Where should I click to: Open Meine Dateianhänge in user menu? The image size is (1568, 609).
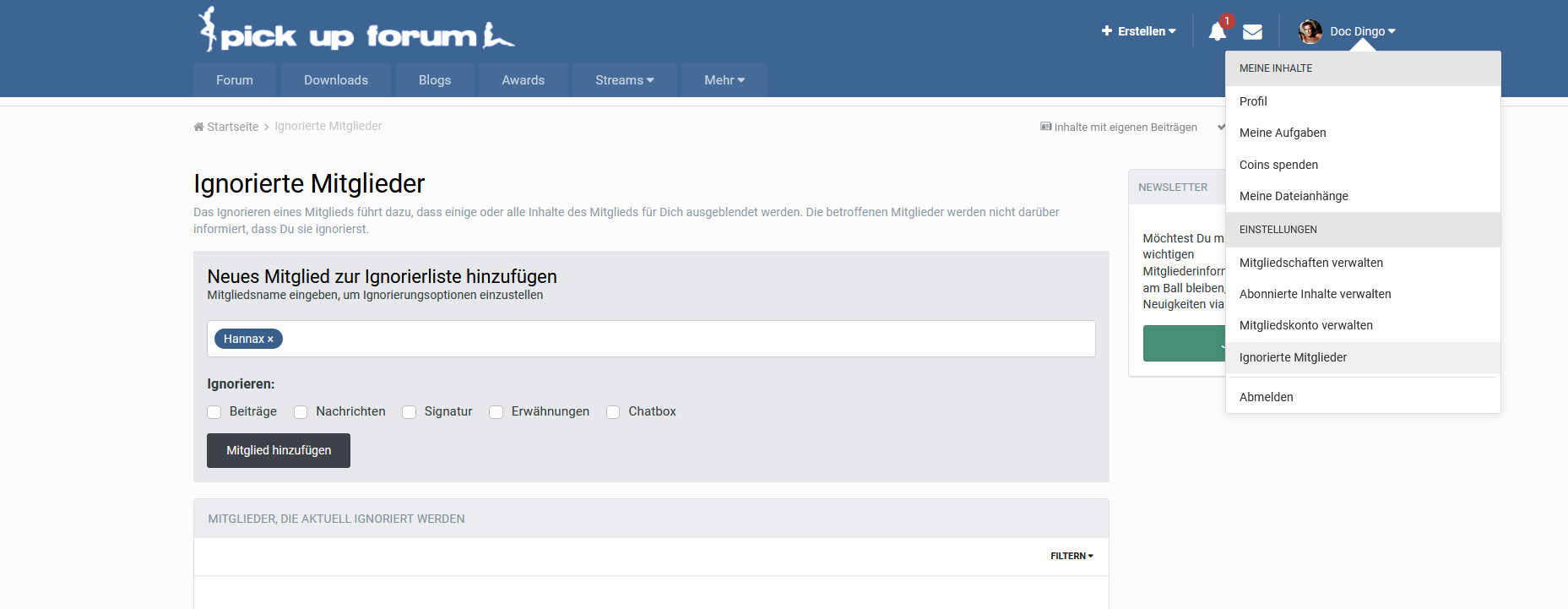[1294, 196]
